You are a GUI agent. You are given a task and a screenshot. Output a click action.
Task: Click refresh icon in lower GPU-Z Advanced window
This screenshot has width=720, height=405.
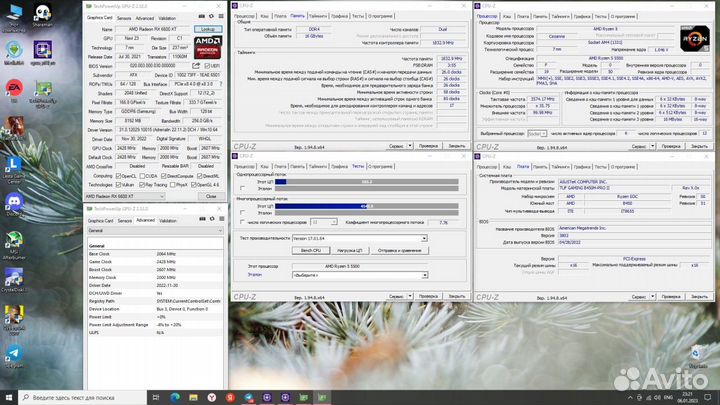[212, 219]
